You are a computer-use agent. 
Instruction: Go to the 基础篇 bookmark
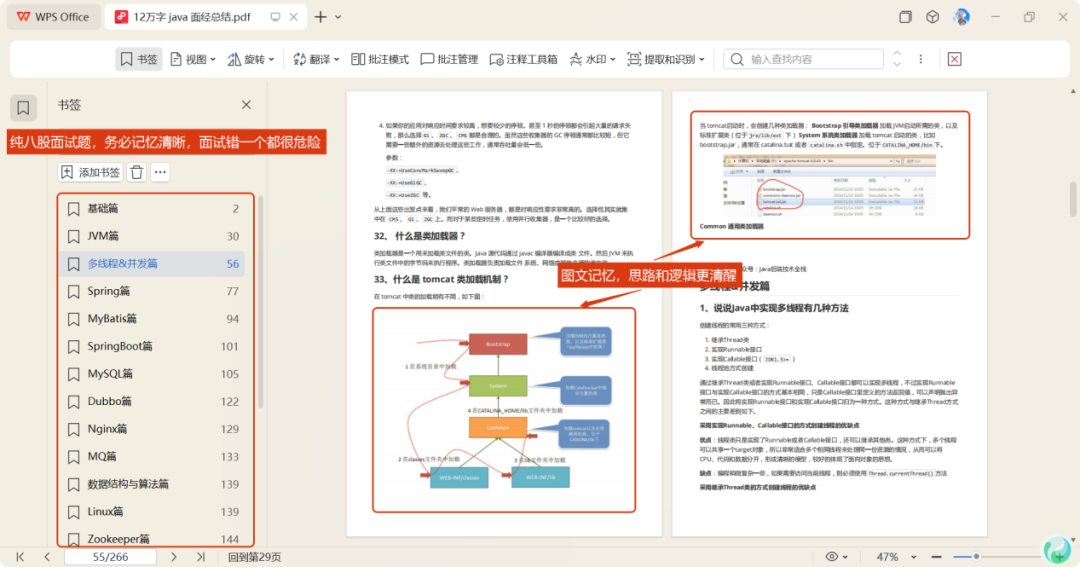(152, 208)
